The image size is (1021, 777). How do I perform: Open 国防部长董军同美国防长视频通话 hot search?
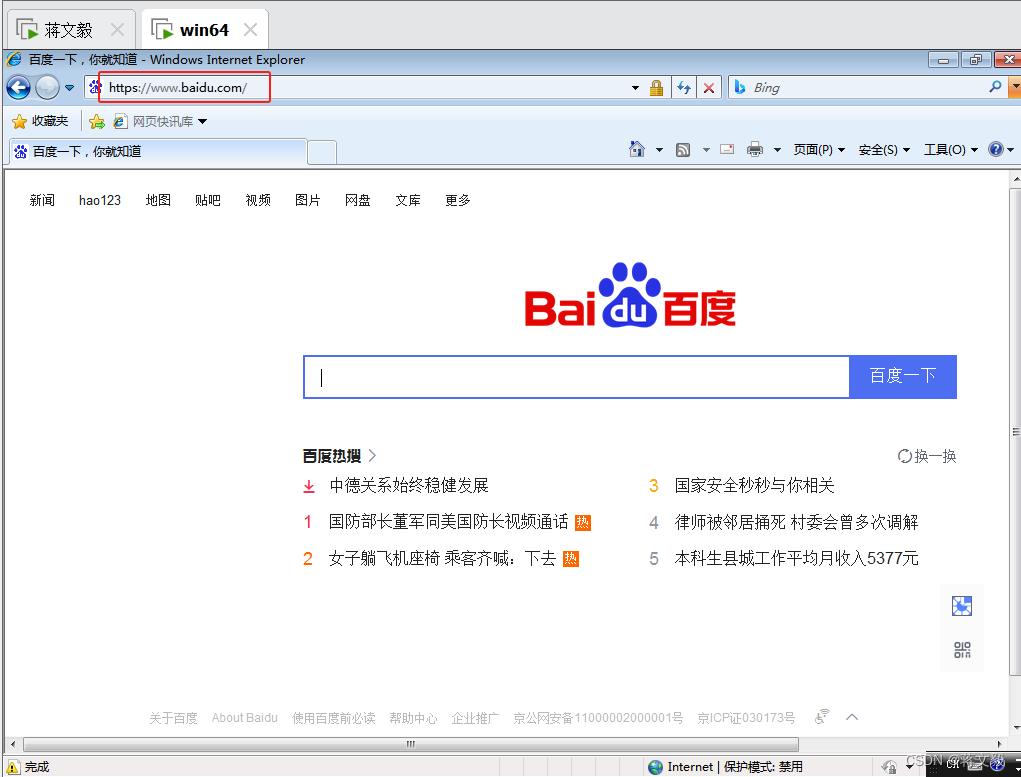[x=449, y=522]
